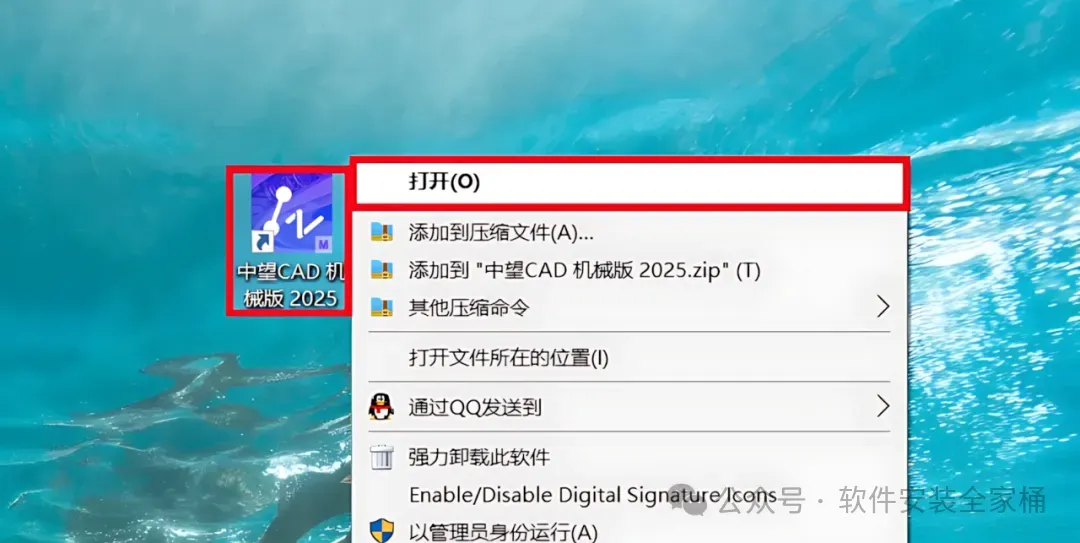Image resolution: width=1080 pixels, height=543 pixels.
Task: Expand the arrow next to 通过QQ发送到
Action: (x=882, y=407)
